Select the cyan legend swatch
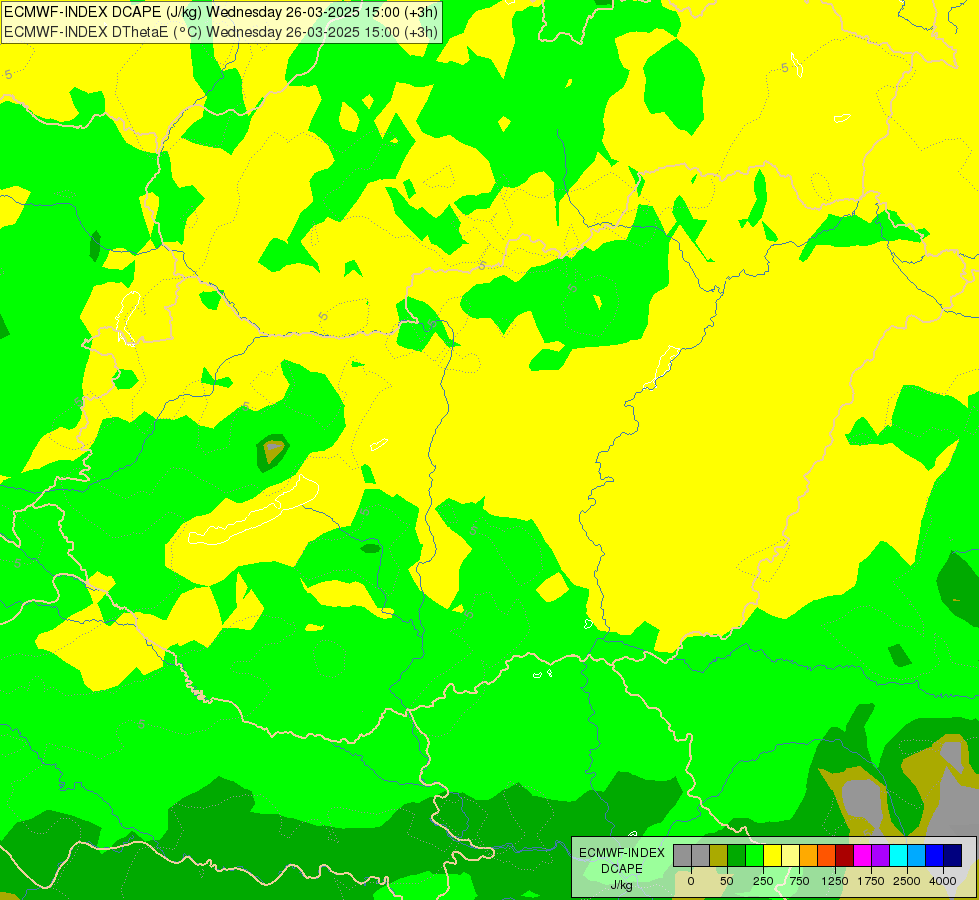Viewport: 979px width, 900px height. point(898,855)
